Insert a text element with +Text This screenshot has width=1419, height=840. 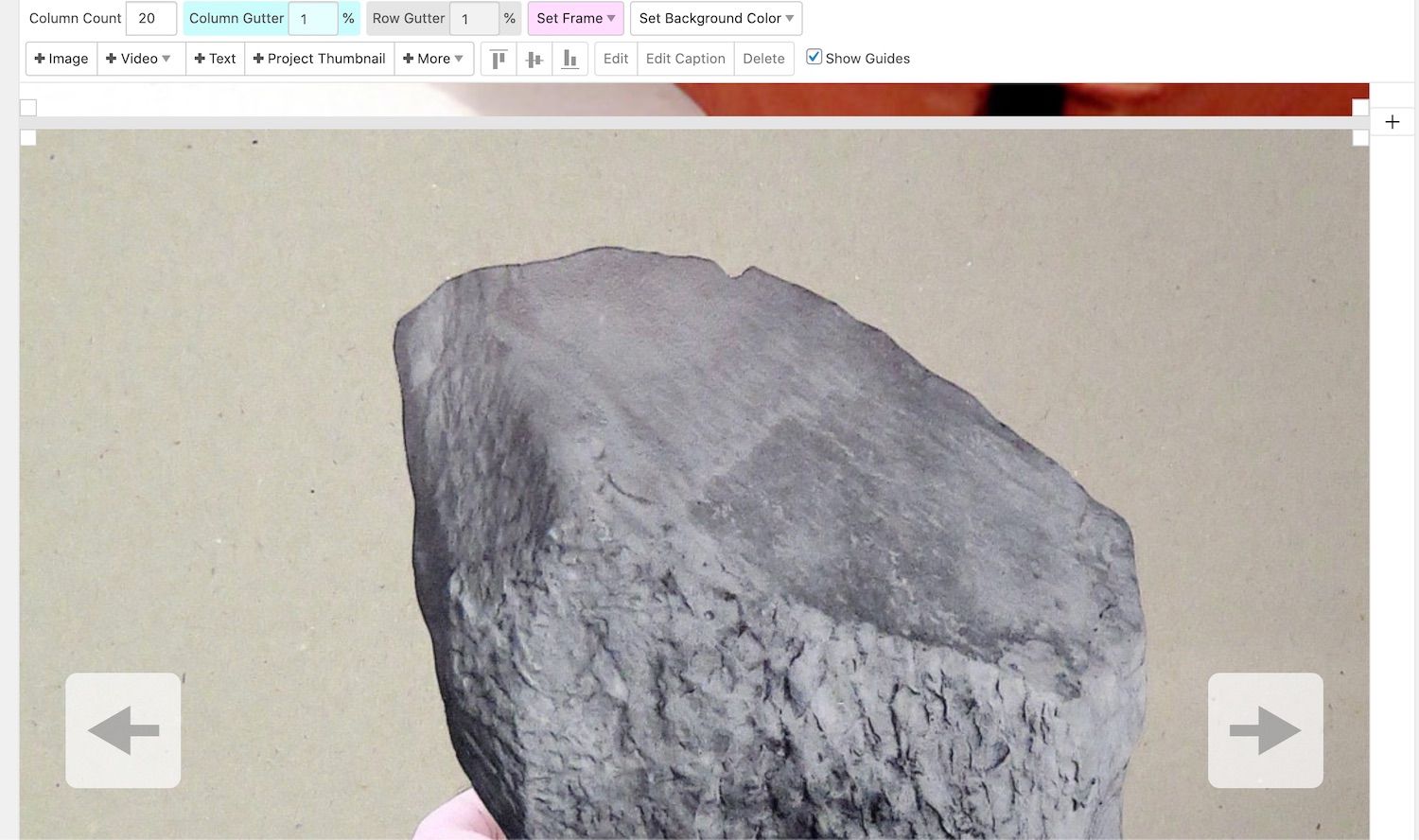tap(215, 59)
